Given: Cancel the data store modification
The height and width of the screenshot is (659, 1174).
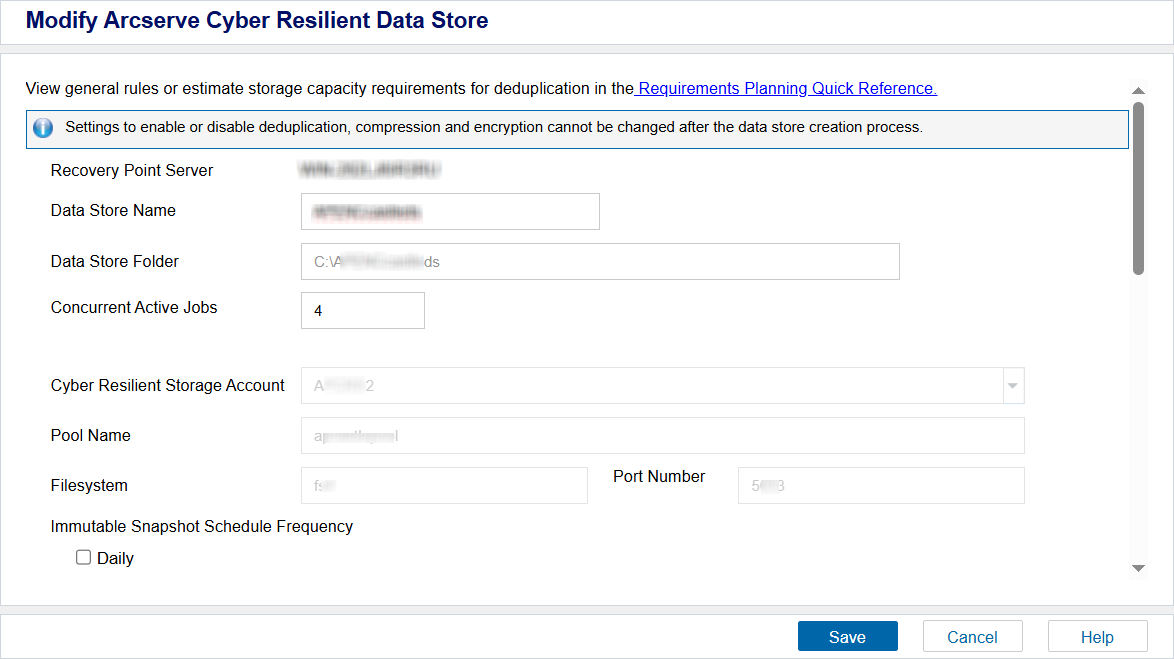Looking at the screenshot, I should [972, 637].
